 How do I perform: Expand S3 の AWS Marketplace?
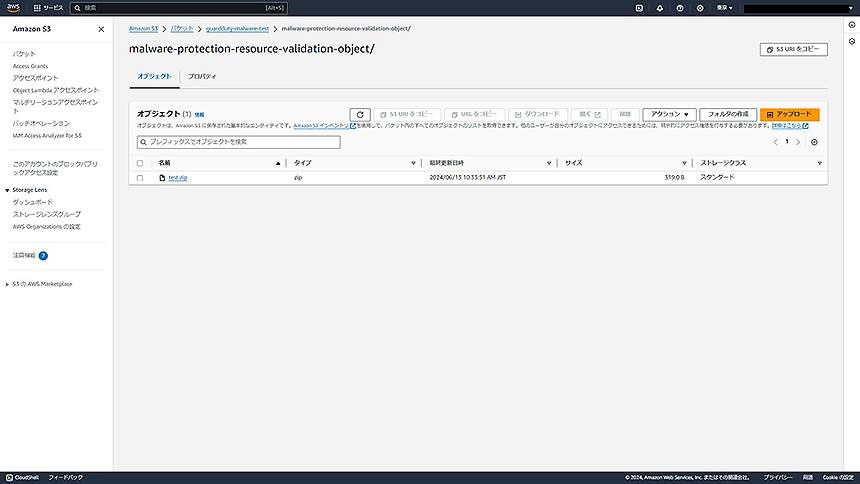[7, 284]
